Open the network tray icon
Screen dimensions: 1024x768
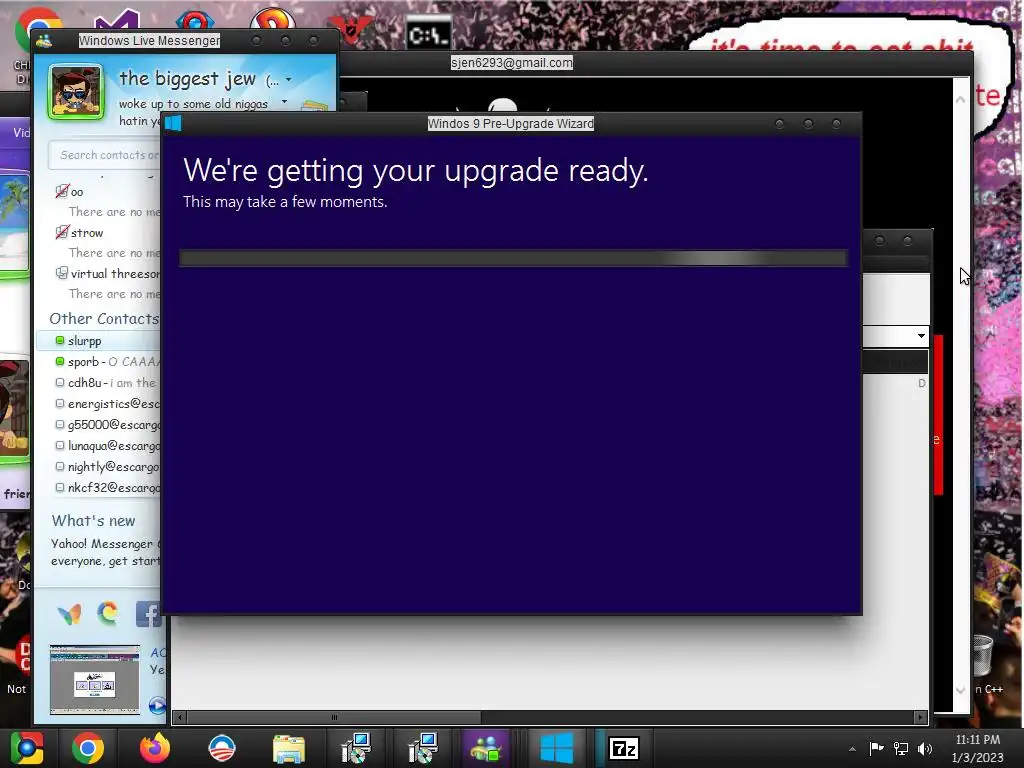(901, 748)
